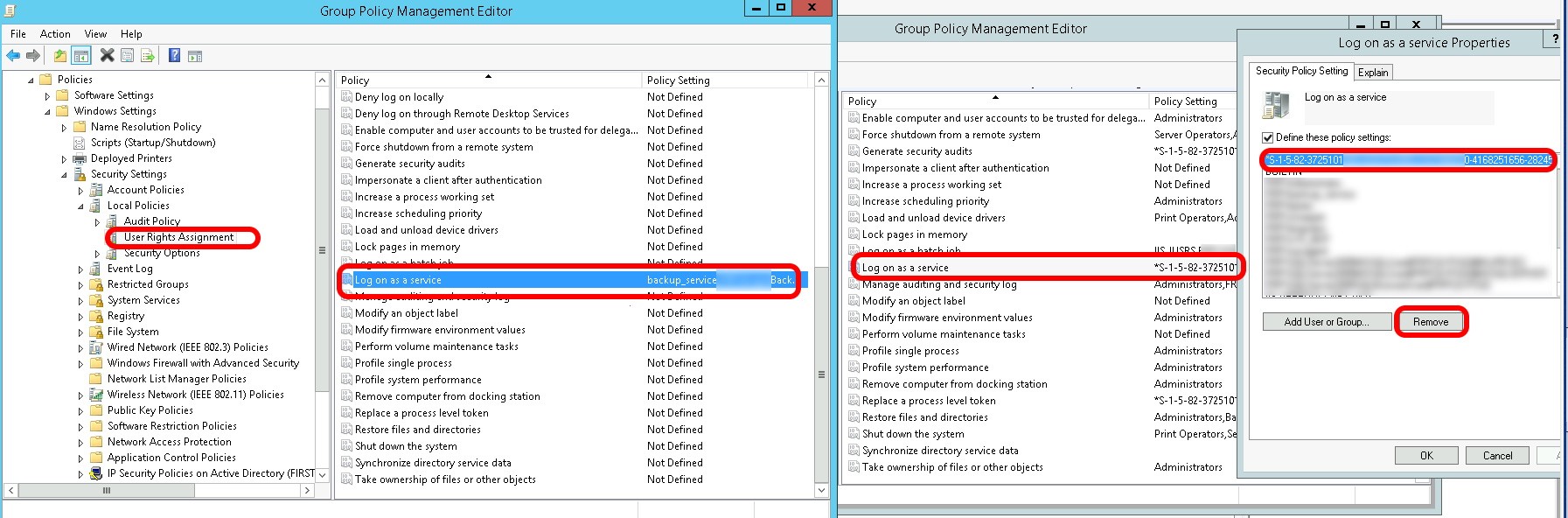Select System Services in tree
The width and height of the screenshot is (1568, 518).
[x=143, y=300]
